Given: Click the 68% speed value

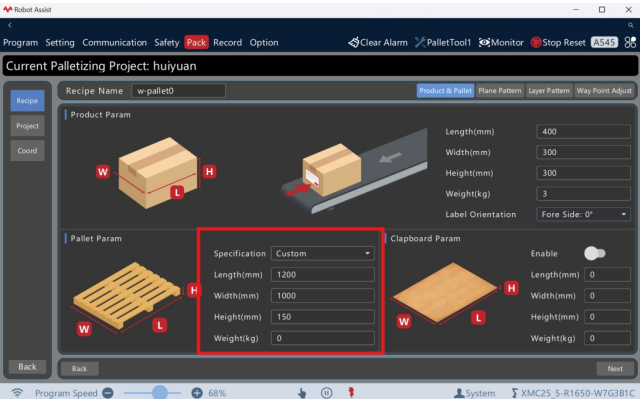Looking at the screenshot, I should [217, 393].
